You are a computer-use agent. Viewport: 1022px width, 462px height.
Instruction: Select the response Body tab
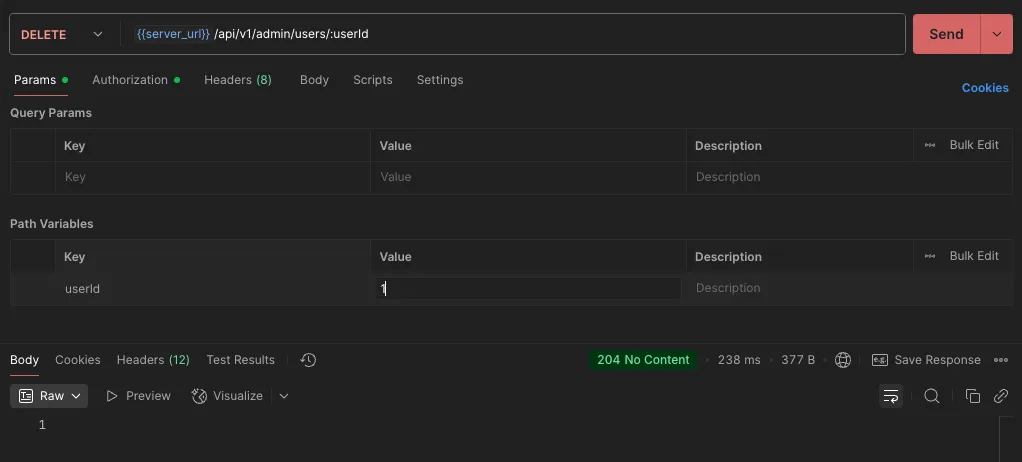tap(25, 360)
